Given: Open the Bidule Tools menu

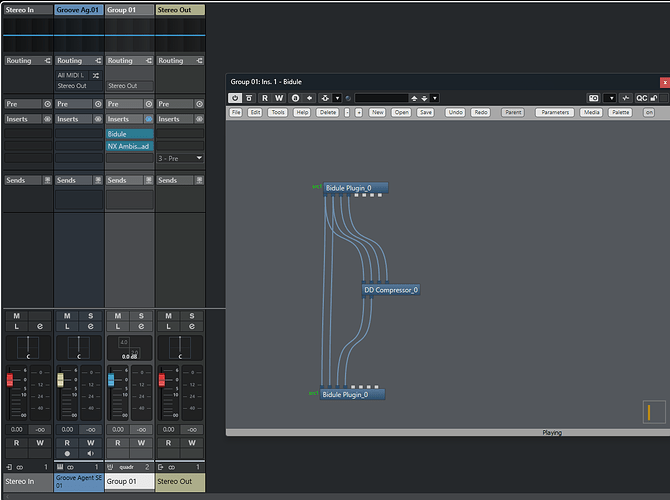Looking at the screenshot, I should [278, 112].
